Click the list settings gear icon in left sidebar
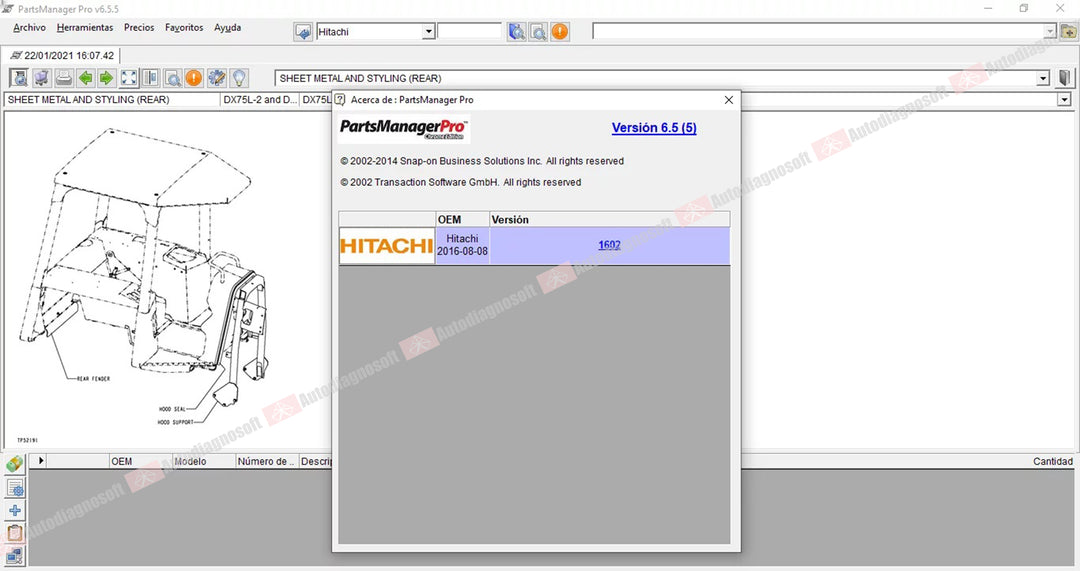This screenshot has width=1080, height=571. pos(14,488)
